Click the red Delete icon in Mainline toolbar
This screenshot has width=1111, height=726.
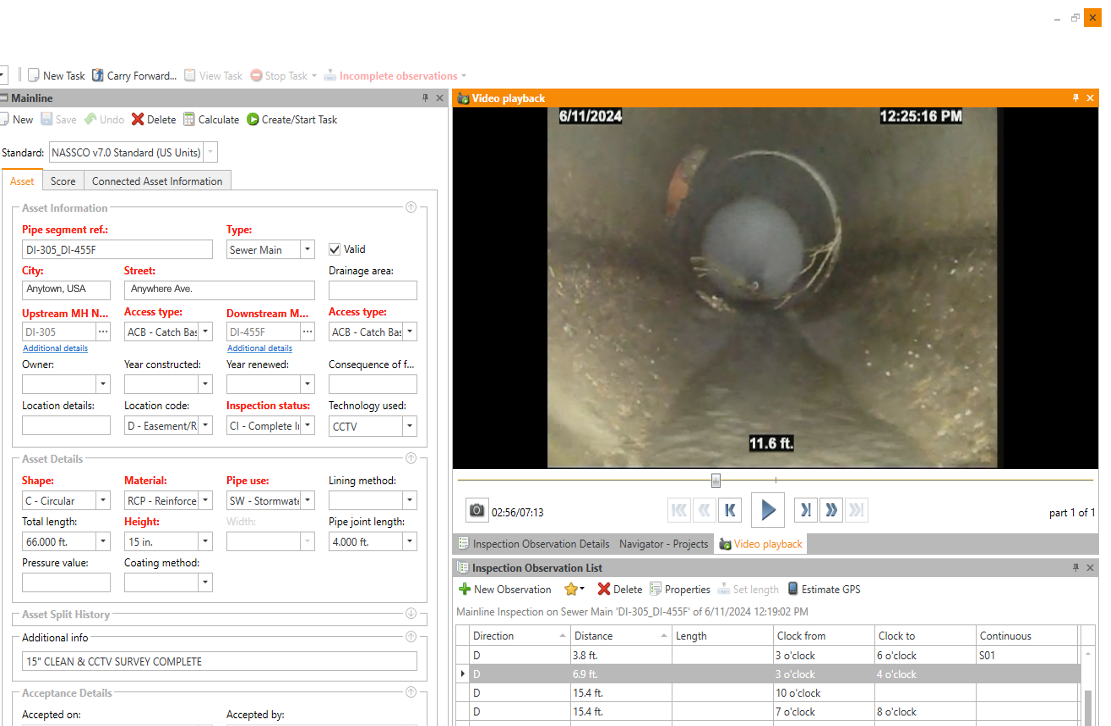138,120
